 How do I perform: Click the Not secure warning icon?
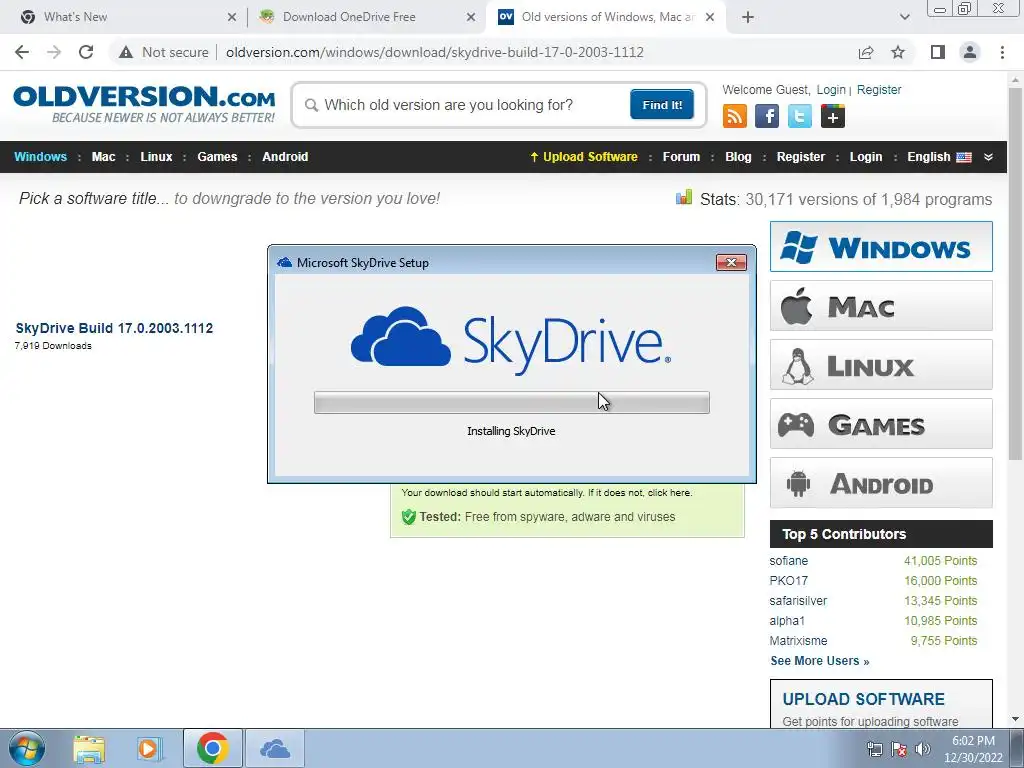(x=126, y=52)
